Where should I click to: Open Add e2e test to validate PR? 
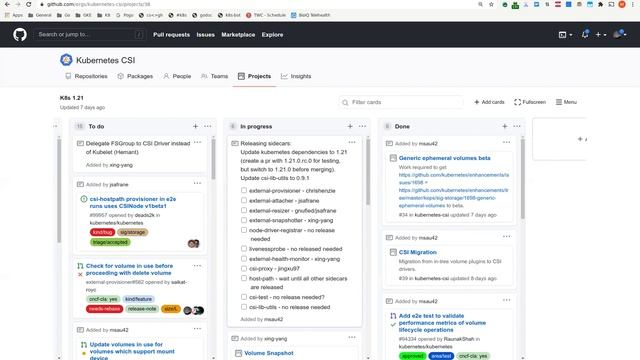442,323
